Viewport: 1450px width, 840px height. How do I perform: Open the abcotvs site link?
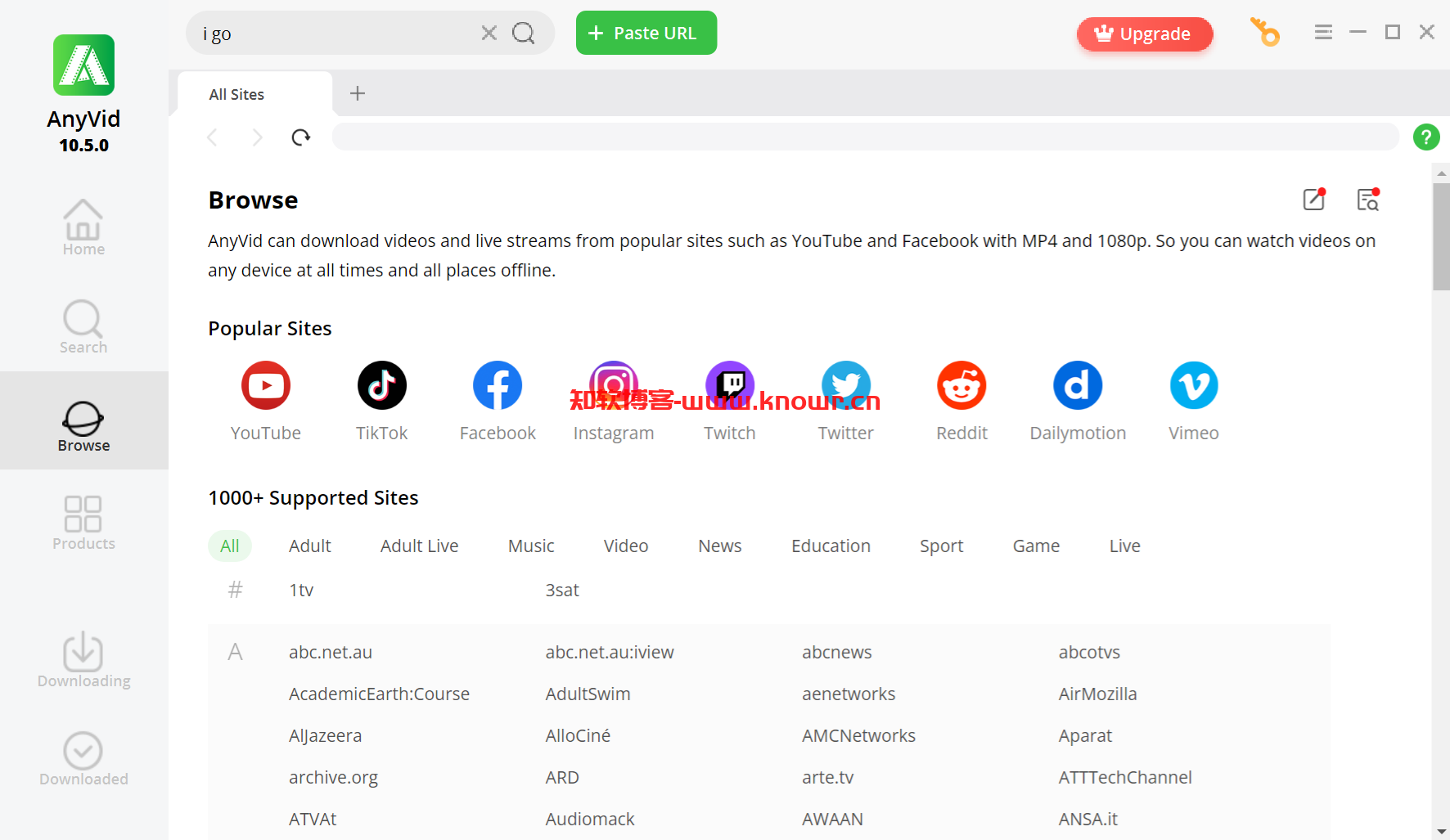point(1089,652)
